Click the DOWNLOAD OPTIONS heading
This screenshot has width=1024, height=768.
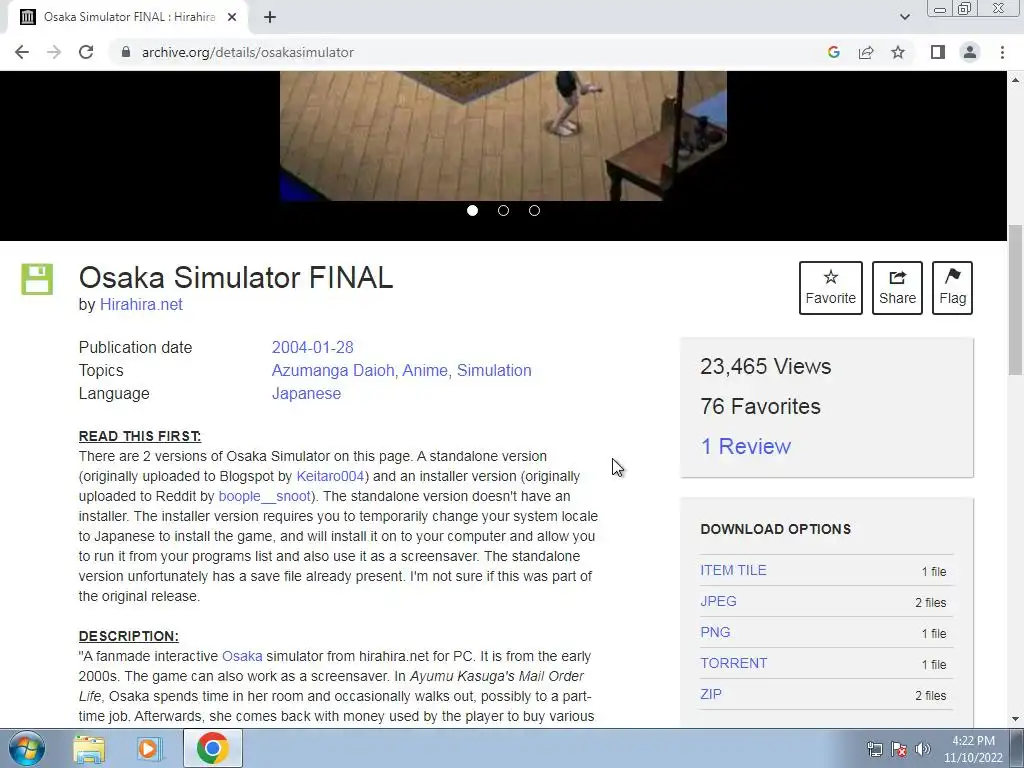(x=775, y=529)
